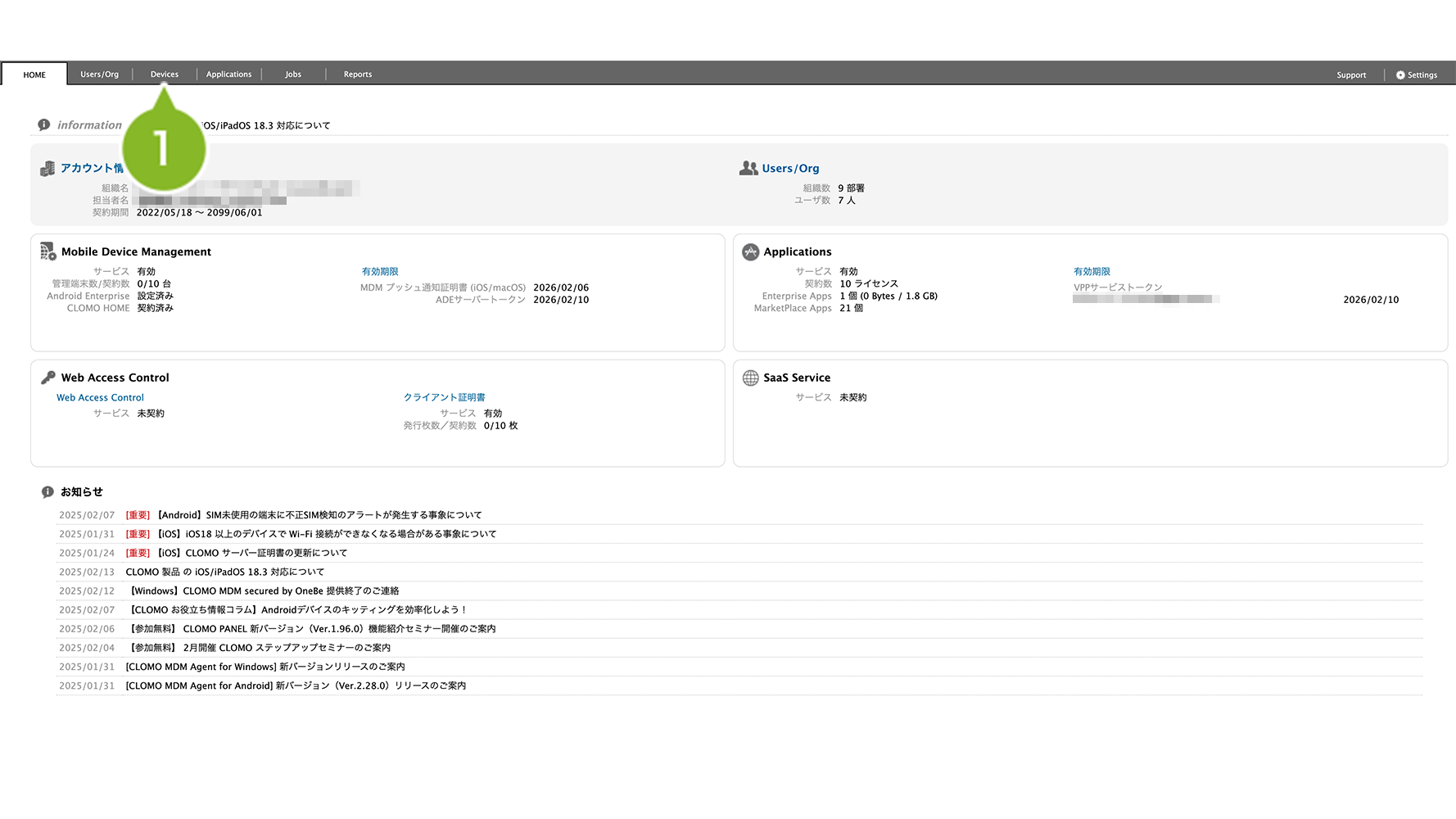Click the Users/Org people icon
1456x819 pixels.
(x=748, y=168)
